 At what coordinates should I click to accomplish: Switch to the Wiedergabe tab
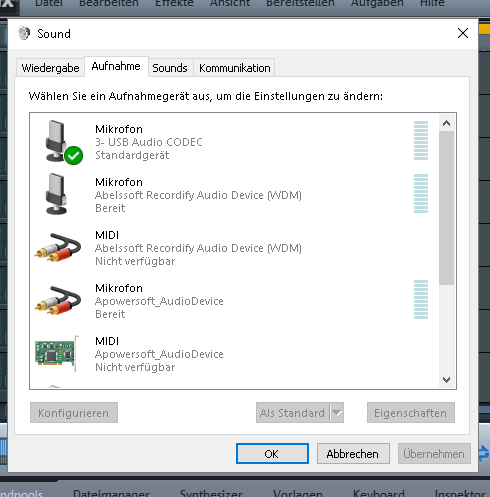50,68
